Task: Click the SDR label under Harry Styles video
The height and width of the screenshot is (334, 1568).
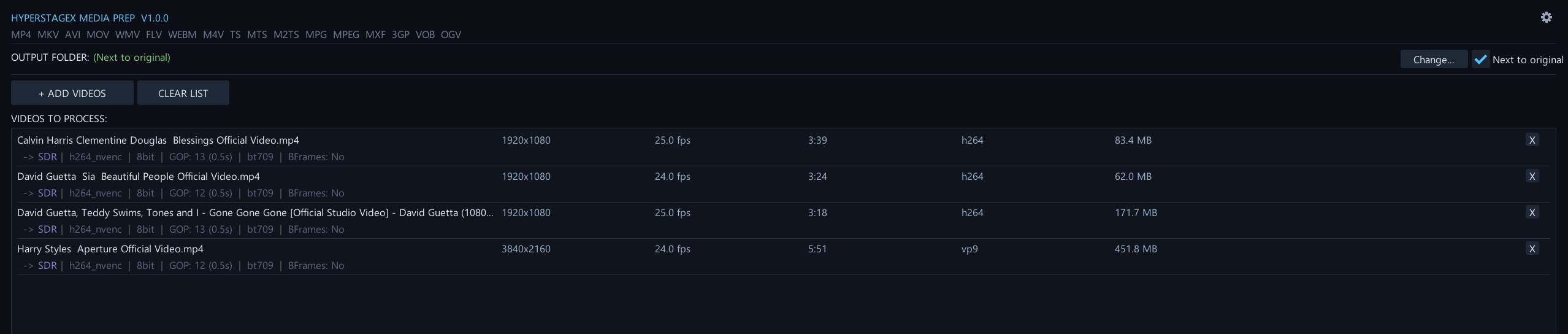Action: tap(47, 266)
